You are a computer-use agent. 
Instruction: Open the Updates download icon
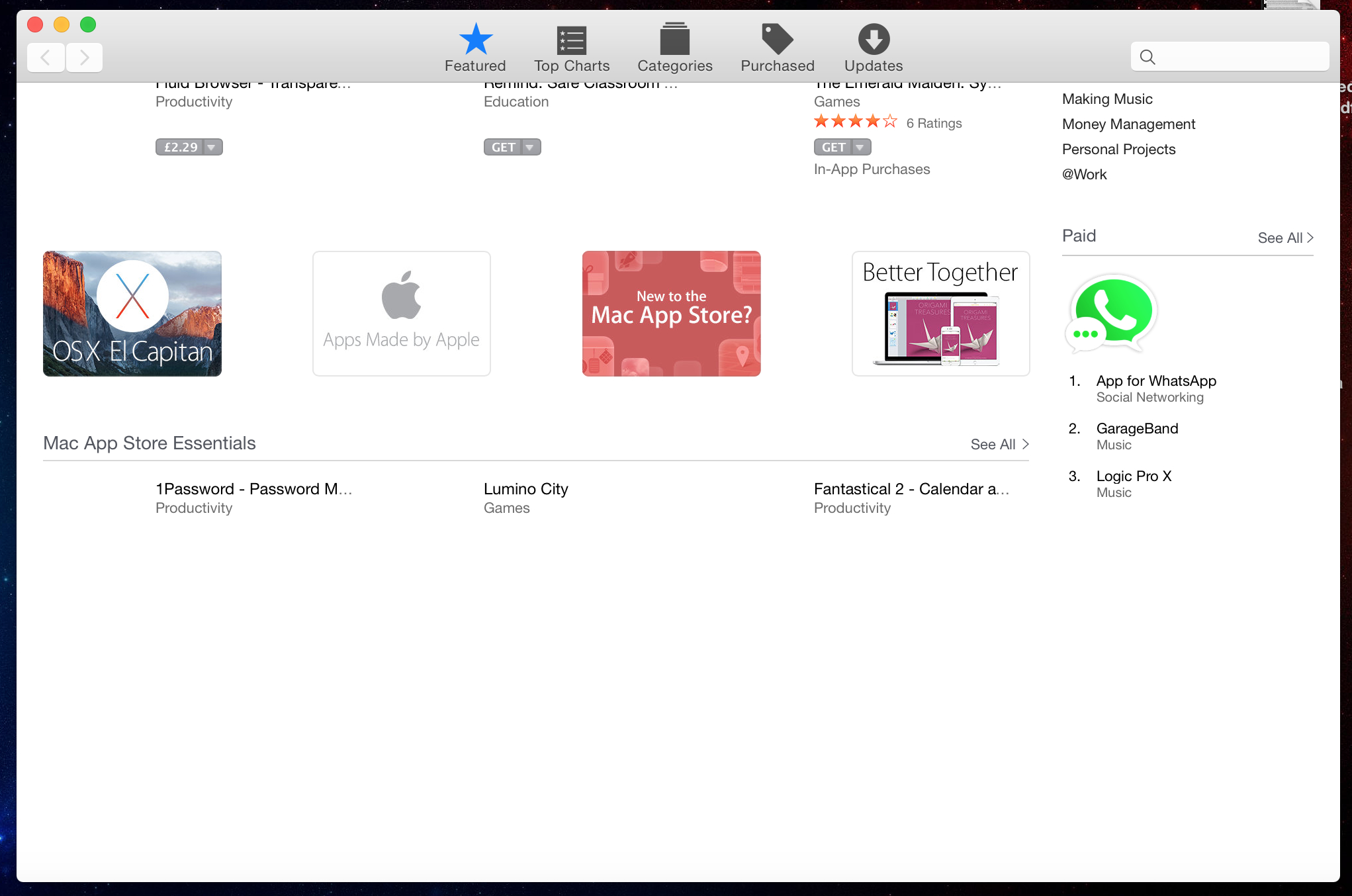pyautogui.click(x=874, y=40)
